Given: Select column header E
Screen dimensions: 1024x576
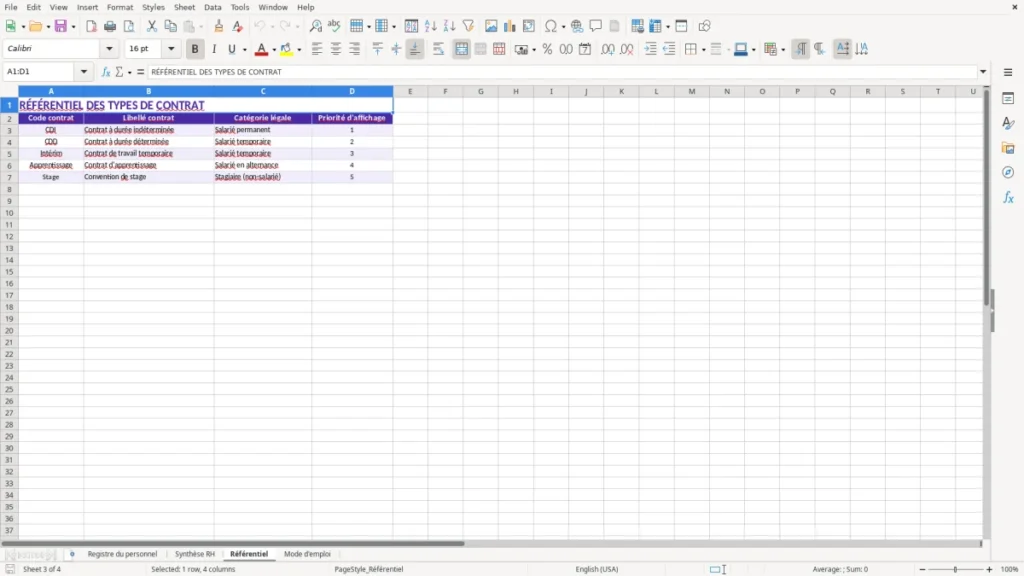Looking at the screenshot, I should (x=410, y=91).
